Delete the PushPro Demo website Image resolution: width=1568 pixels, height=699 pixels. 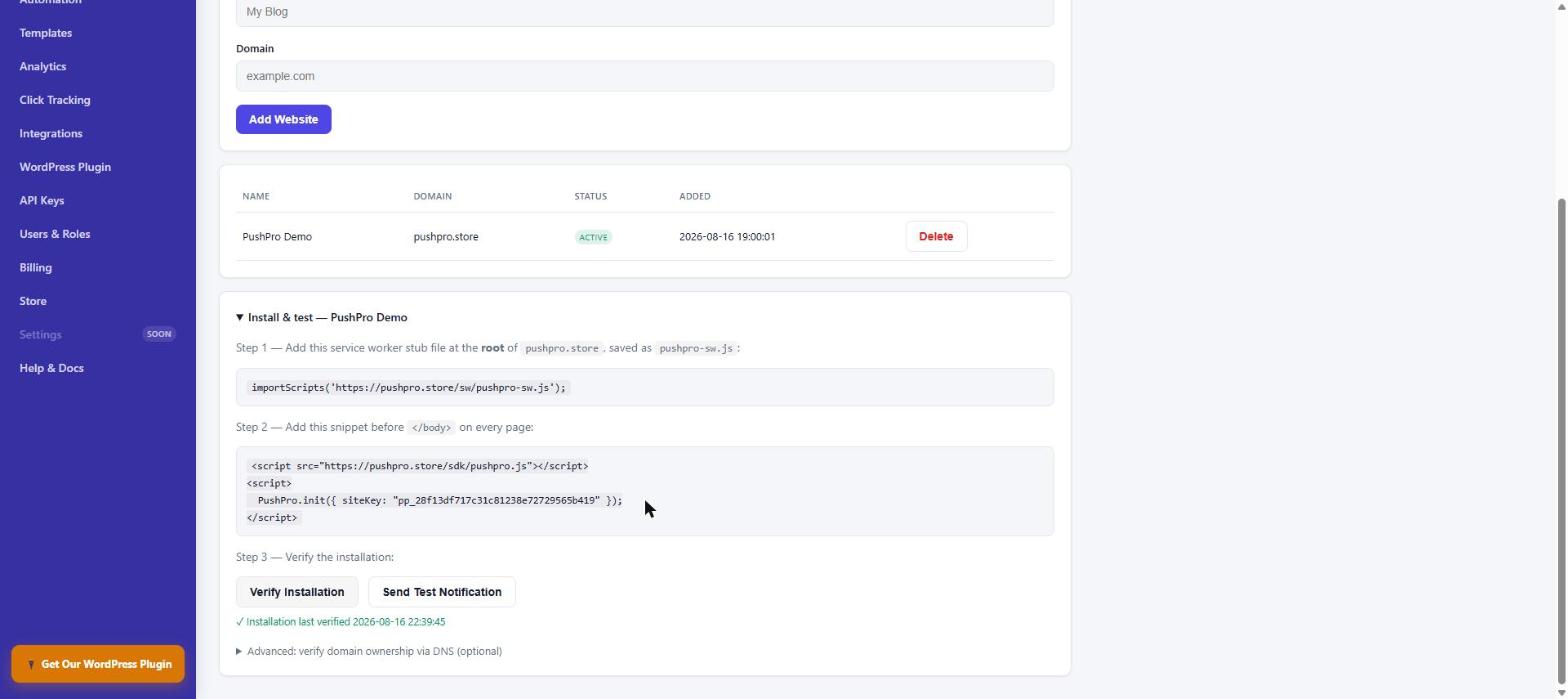(936, 237)
